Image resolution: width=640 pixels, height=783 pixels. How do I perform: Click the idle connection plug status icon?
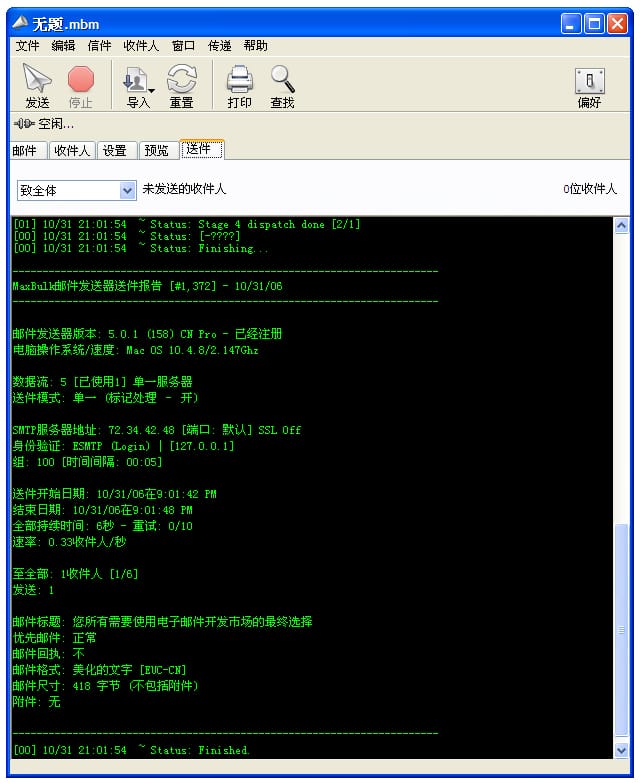[23, 124]
